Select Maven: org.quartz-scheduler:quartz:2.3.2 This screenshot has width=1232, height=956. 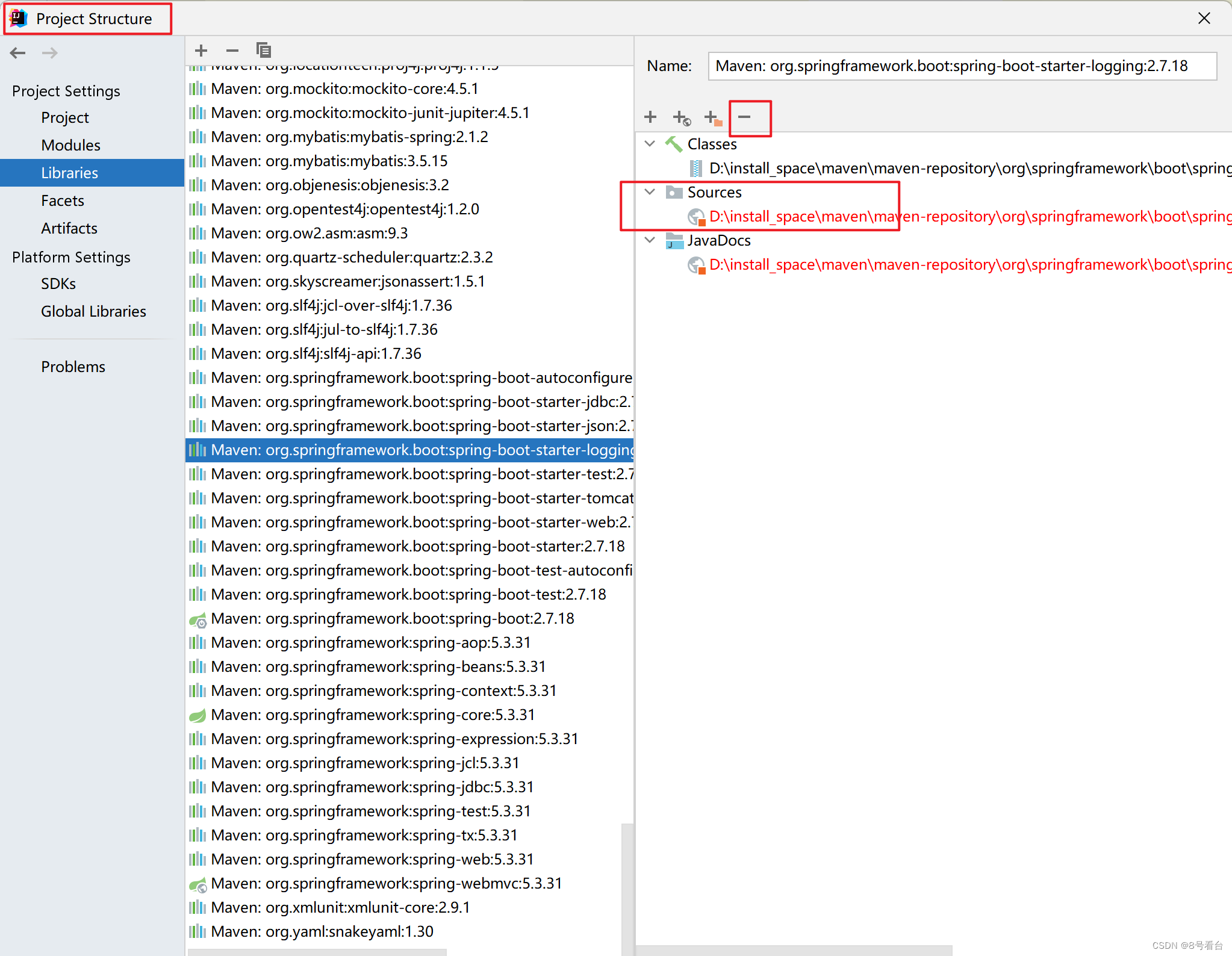tap(409, 258)
